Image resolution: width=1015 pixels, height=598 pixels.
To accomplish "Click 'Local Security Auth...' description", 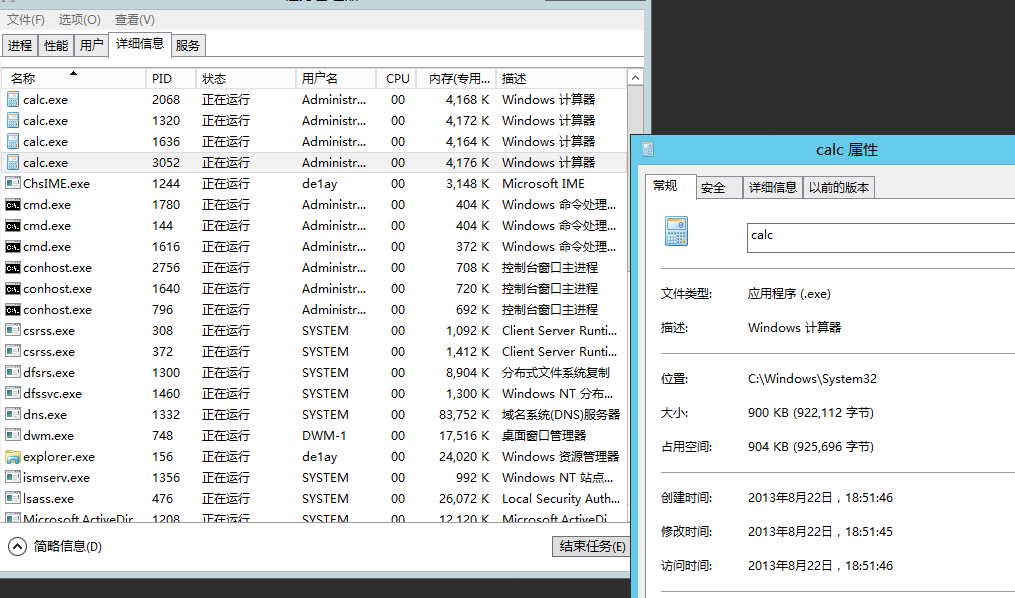I will (561, 499).
